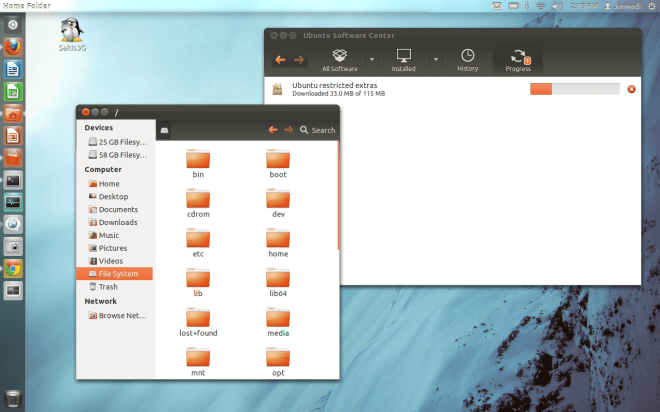This screenshot has height=412, width=660.
Task: Open Firefox from the launcher
Action: click(x=13, y=47)
